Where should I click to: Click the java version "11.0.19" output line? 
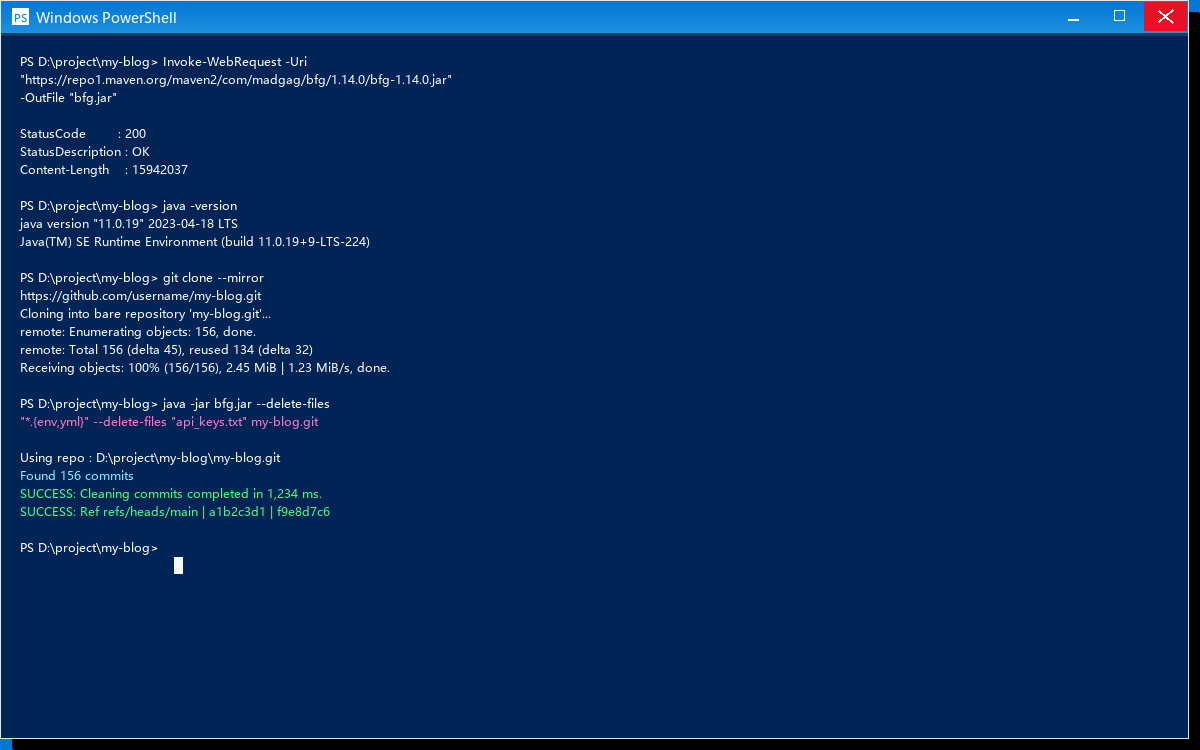(x=129, y=224)
